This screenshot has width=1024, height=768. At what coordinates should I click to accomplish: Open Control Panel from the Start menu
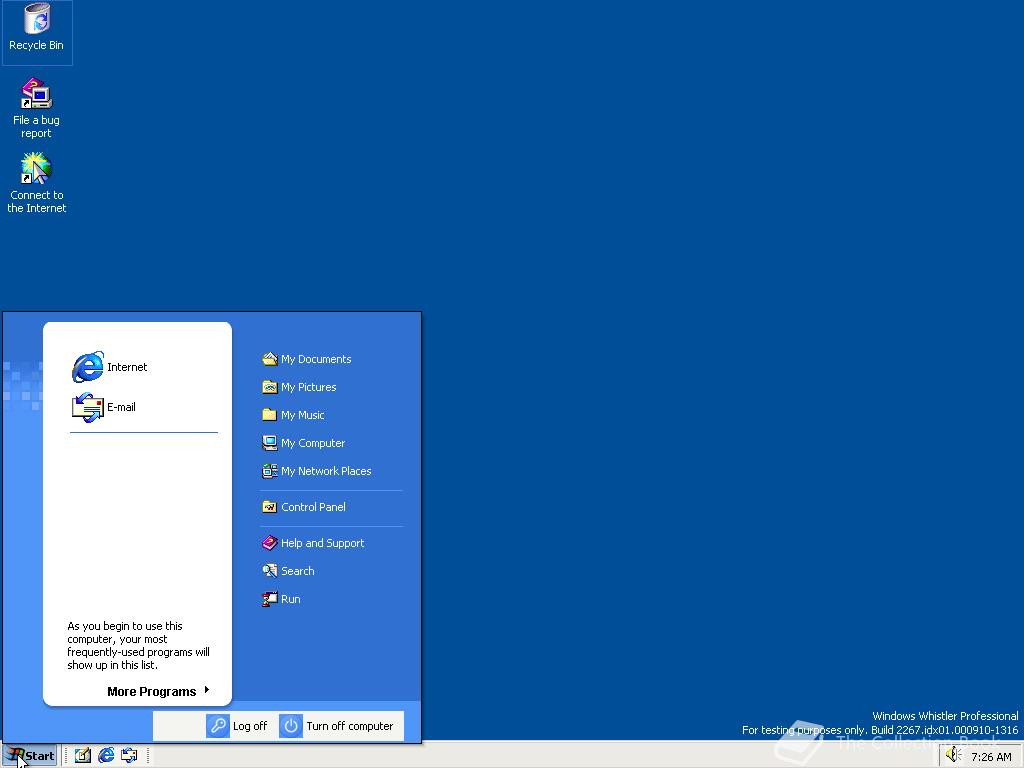point(304,507)
